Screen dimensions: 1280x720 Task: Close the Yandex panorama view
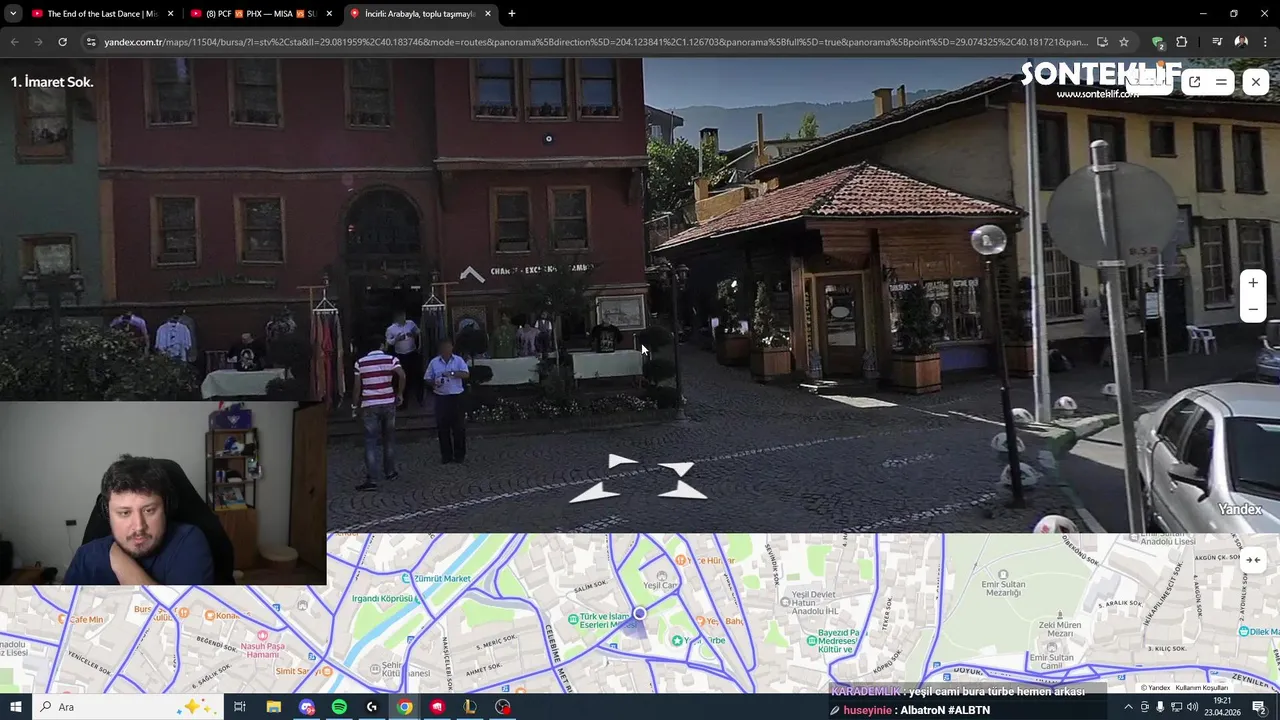point(1256,82)
